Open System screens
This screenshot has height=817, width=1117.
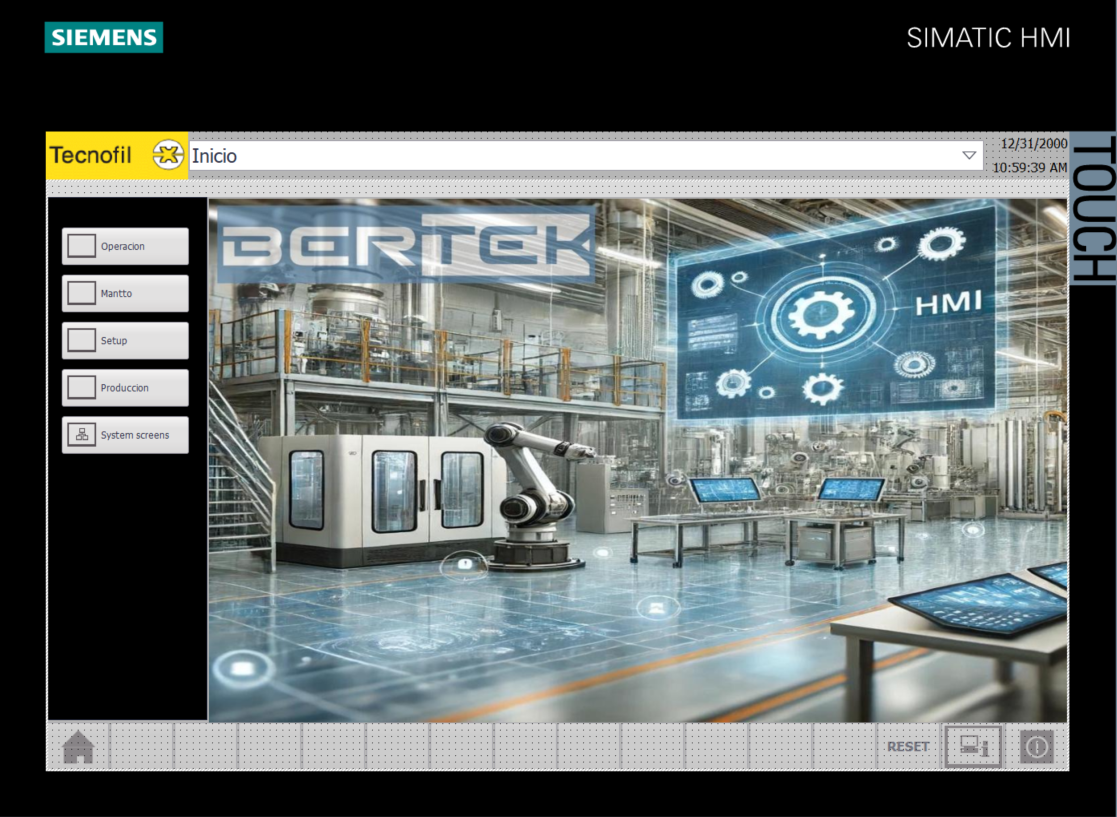125,434
